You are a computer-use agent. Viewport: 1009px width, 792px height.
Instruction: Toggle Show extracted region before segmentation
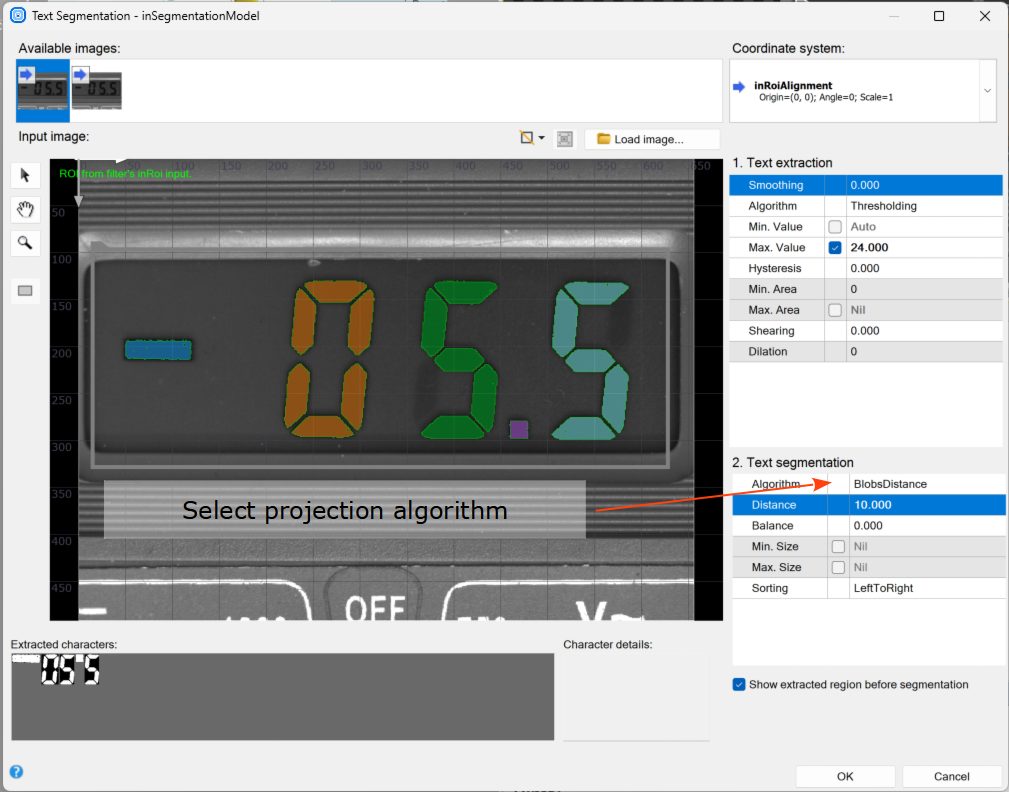[739, 685]
